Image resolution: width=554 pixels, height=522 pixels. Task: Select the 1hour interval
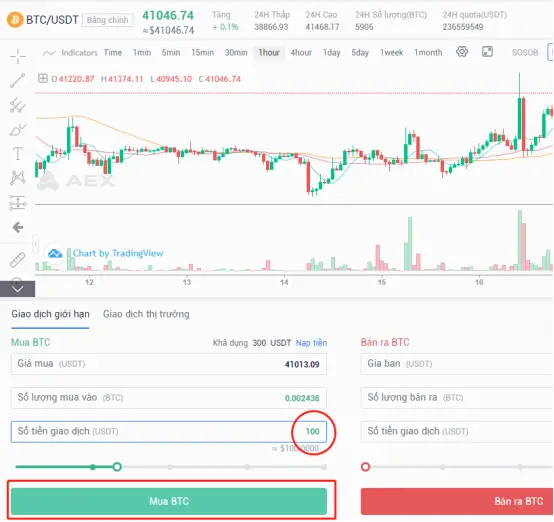pyautogui.click(x=269, y=53)
